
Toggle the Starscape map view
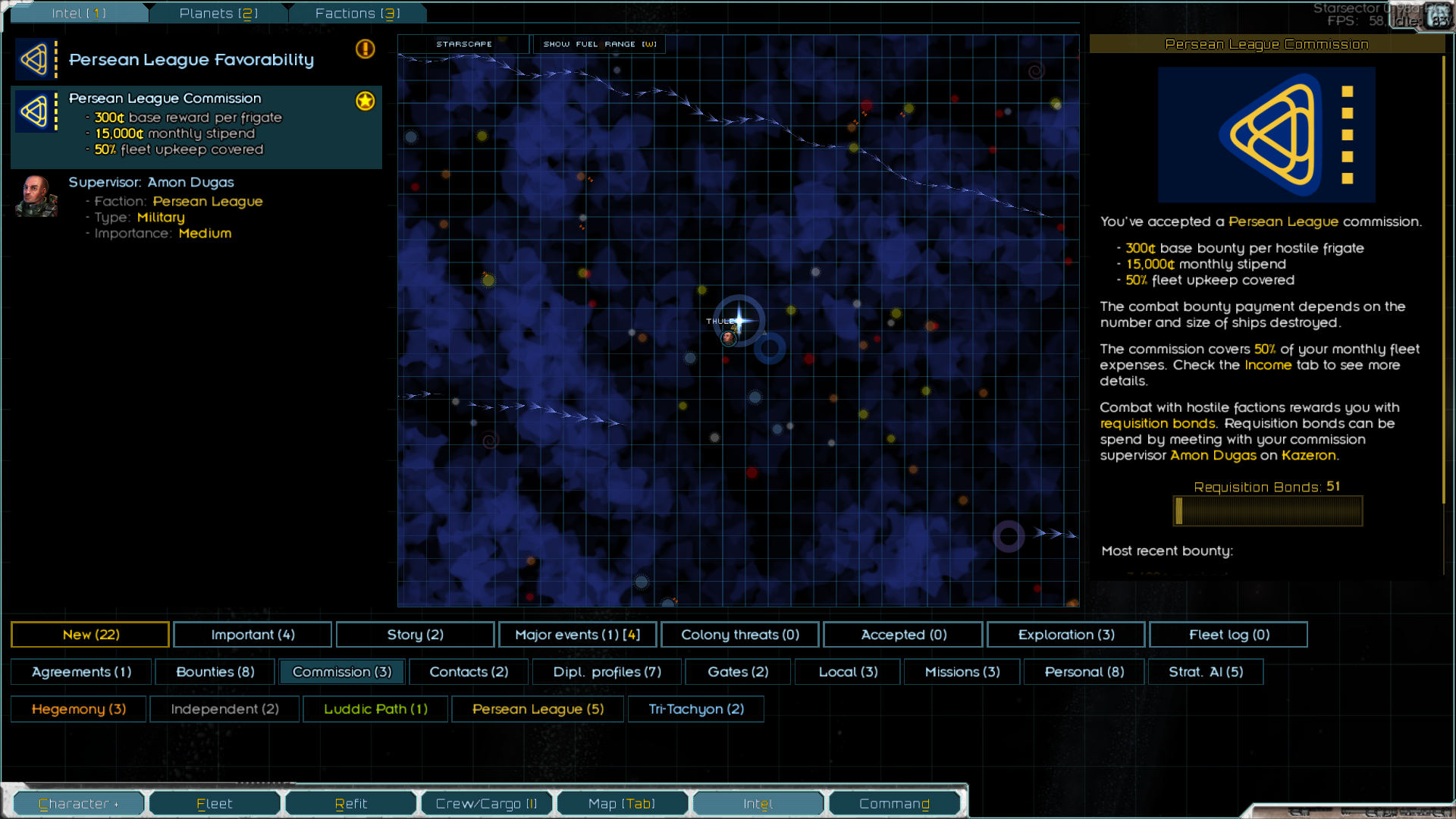pos(463,44)
